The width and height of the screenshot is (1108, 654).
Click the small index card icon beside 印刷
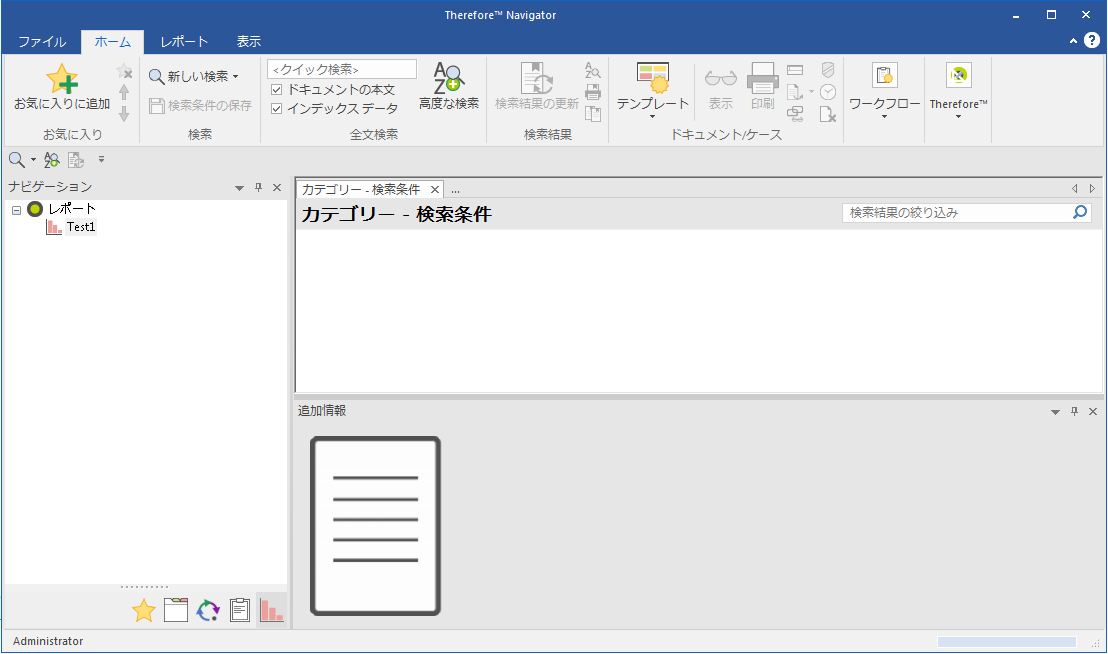[795, 70]
